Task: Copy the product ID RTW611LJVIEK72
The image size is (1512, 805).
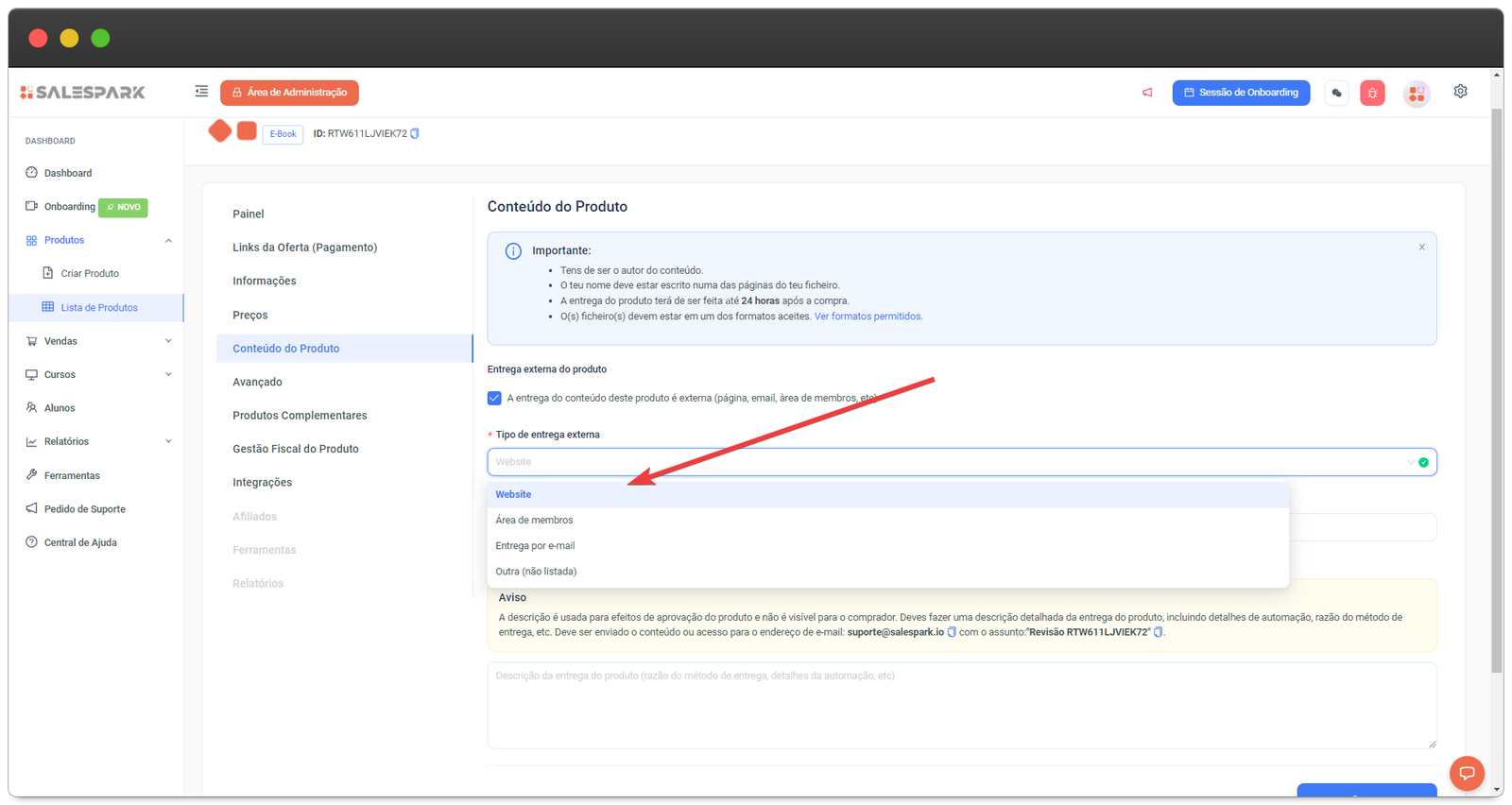Action: tap(415, 134)
